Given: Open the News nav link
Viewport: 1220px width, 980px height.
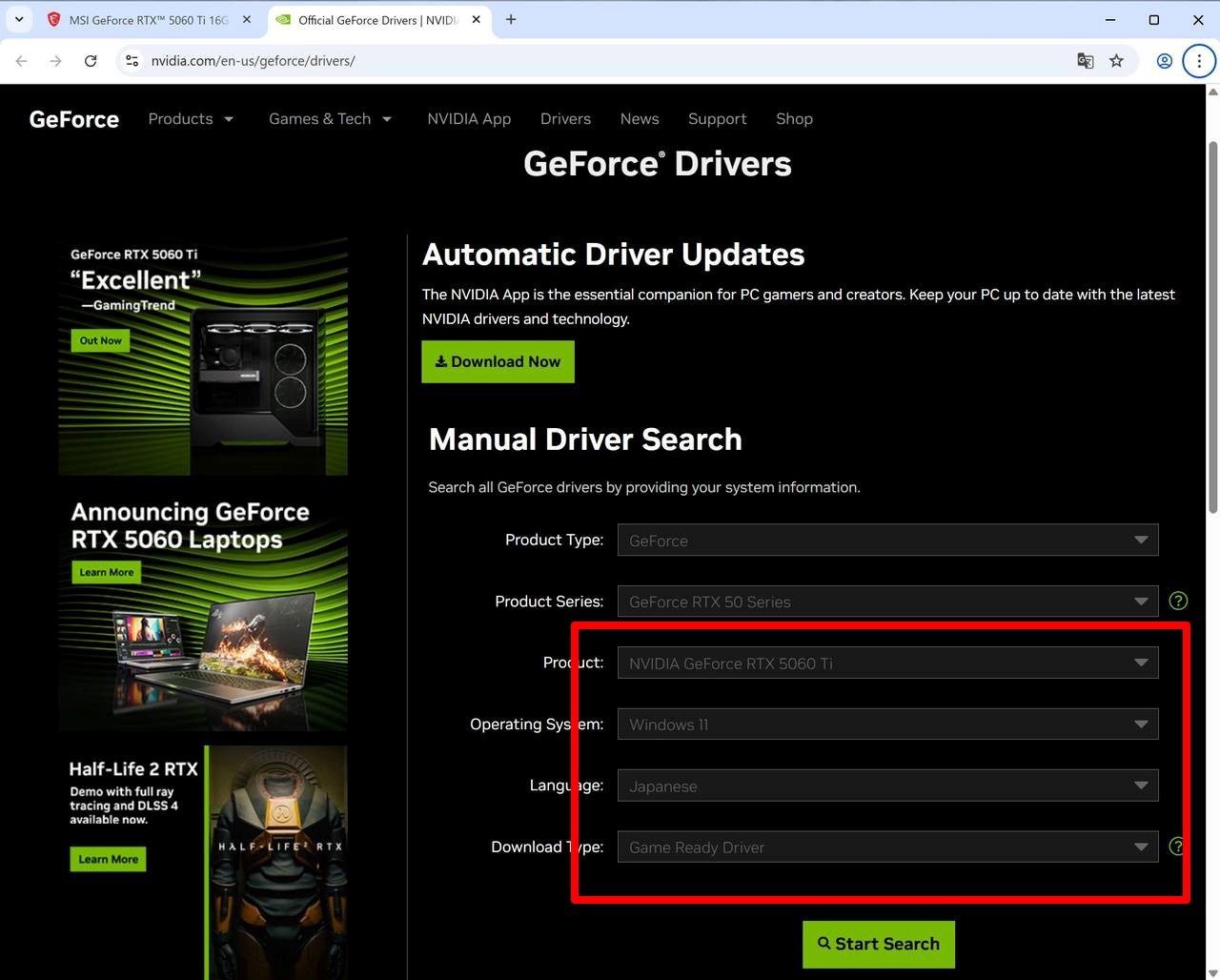Looking at the screenshot, I should [640, 119].
